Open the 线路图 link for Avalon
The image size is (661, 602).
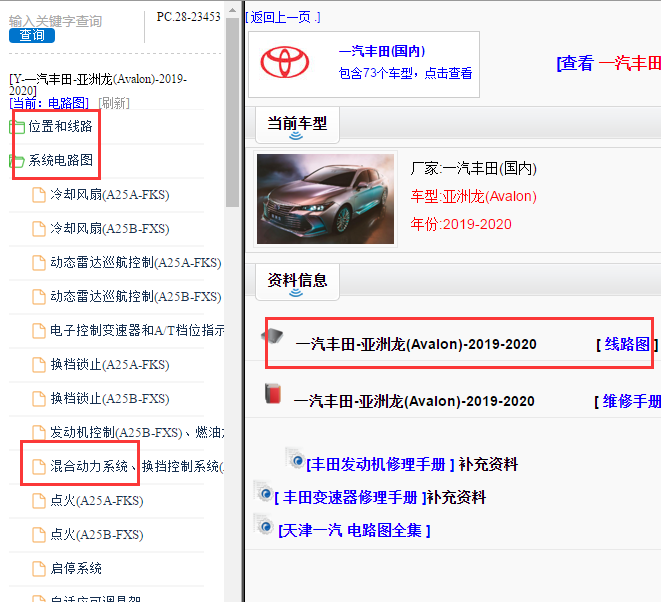pos(627,344)
